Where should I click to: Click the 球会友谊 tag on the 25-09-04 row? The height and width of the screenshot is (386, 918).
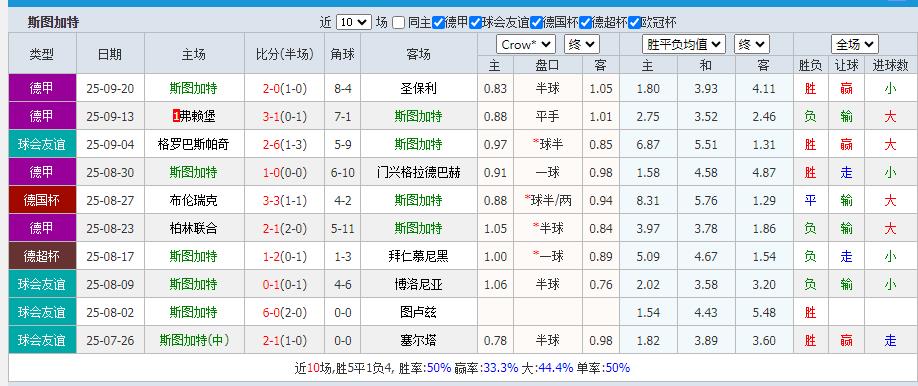(x=42, y=144)
